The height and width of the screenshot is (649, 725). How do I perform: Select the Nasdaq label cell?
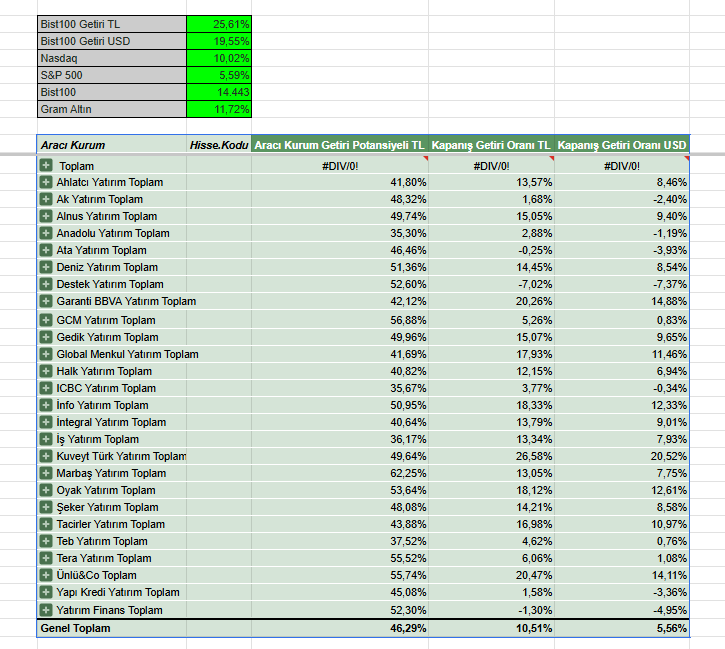point(112,58)
